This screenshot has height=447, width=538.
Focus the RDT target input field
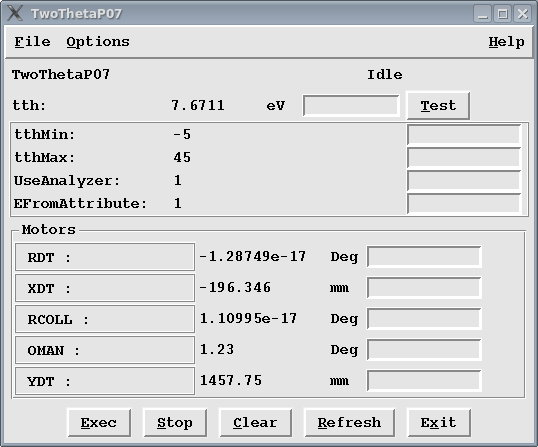click(x=424, y=257)
